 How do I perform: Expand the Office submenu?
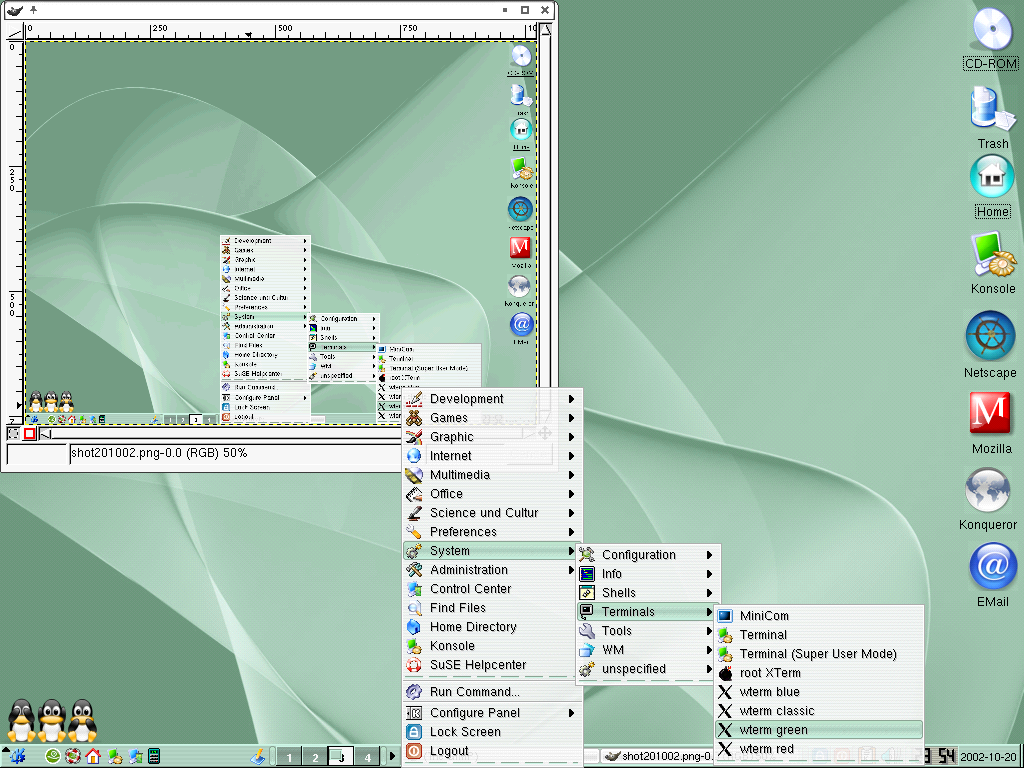(x=492, y=494)
